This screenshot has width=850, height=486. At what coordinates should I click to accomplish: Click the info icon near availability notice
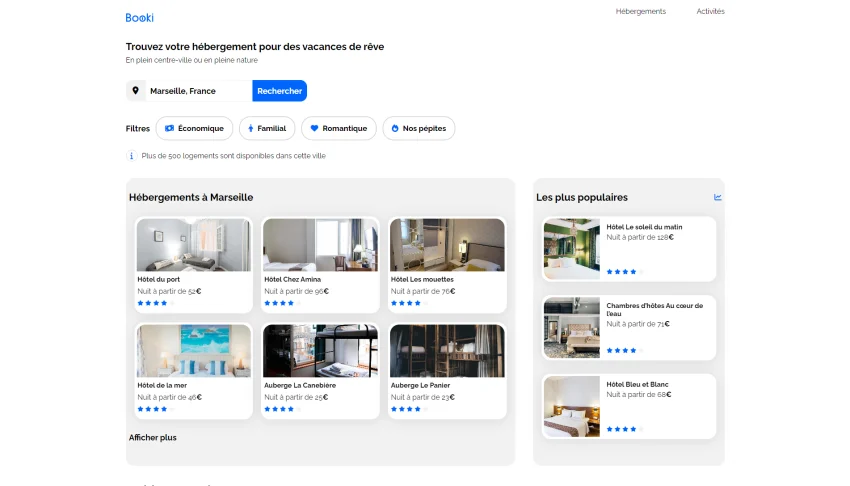pos(131,156)
